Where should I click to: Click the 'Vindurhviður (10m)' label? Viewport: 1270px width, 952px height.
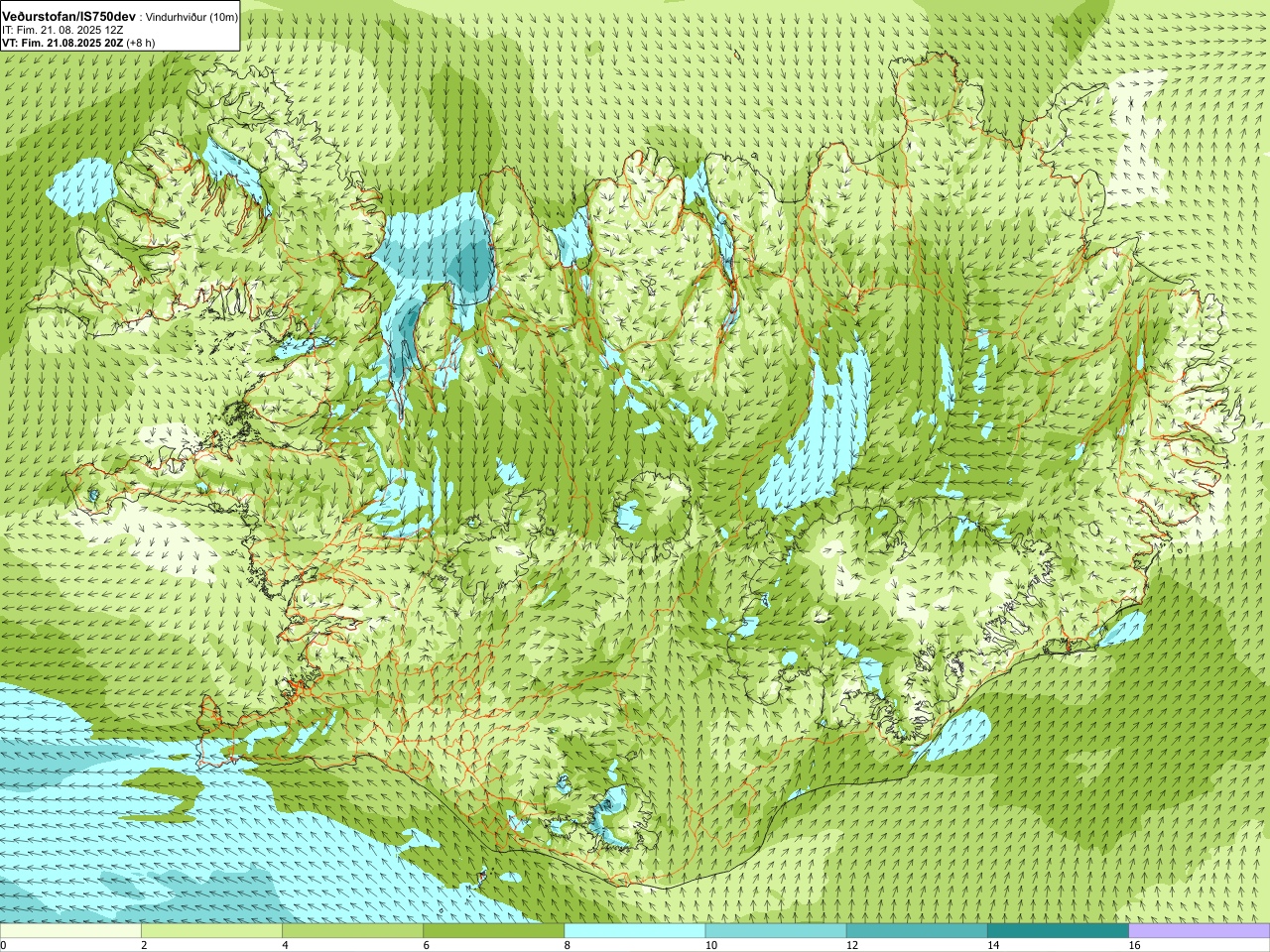tap(192, 18)
